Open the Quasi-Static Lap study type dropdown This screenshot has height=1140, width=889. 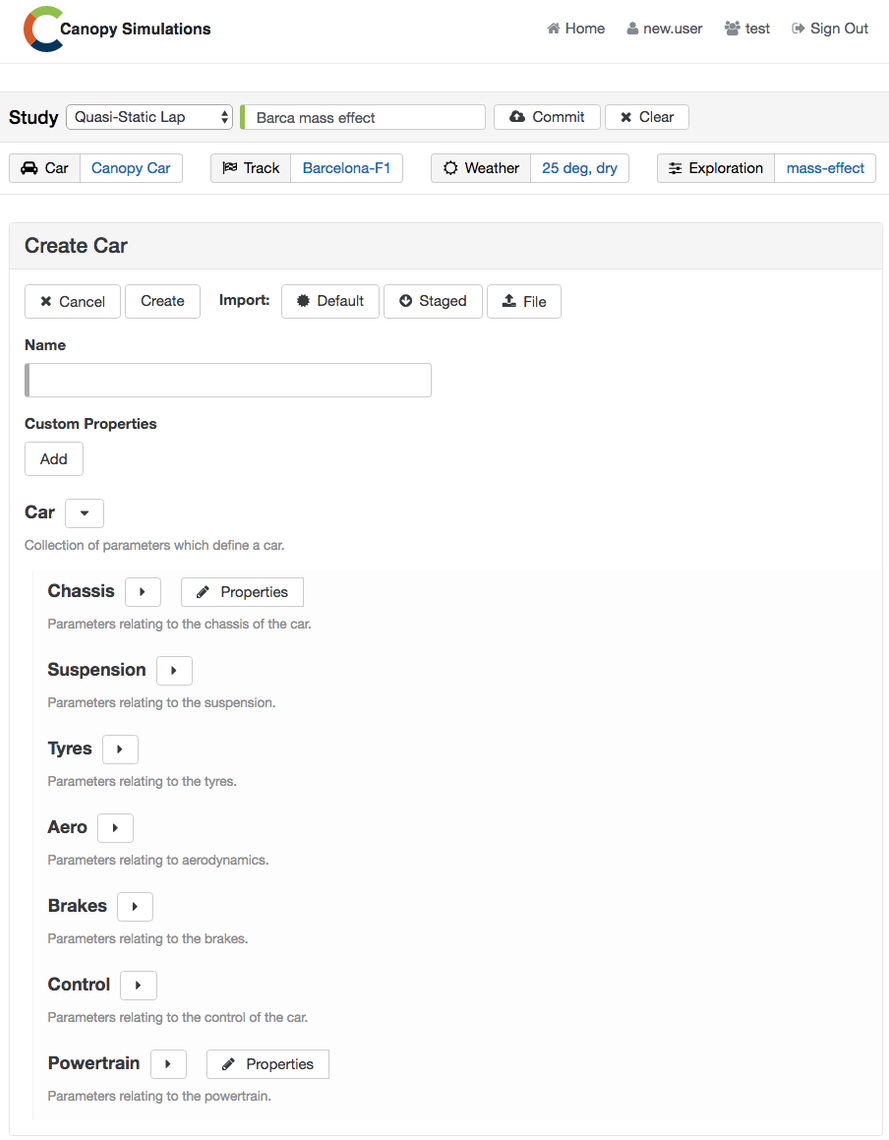[x=149, y=117]
